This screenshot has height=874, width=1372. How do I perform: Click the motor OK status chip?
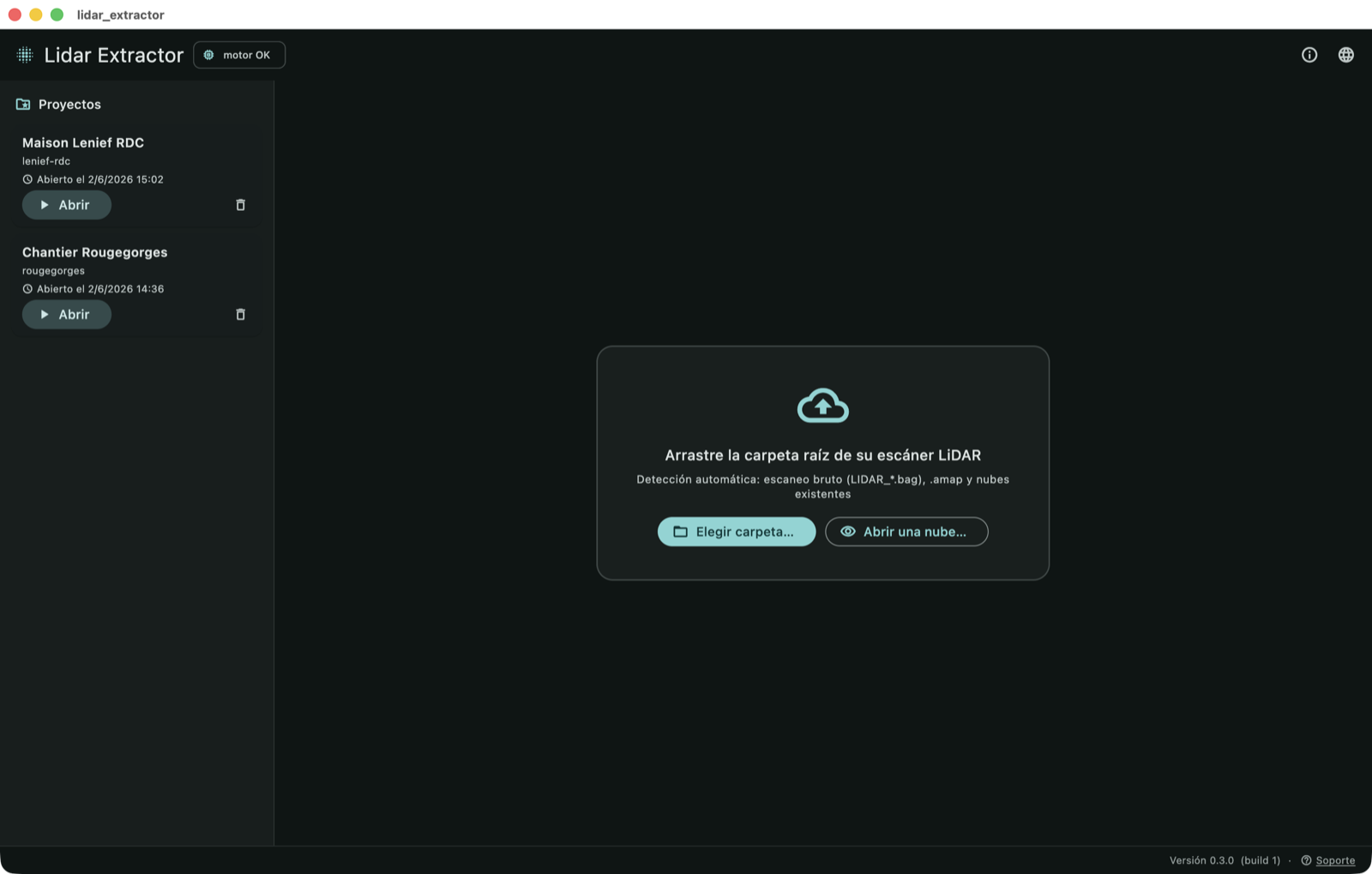point(239,55)
